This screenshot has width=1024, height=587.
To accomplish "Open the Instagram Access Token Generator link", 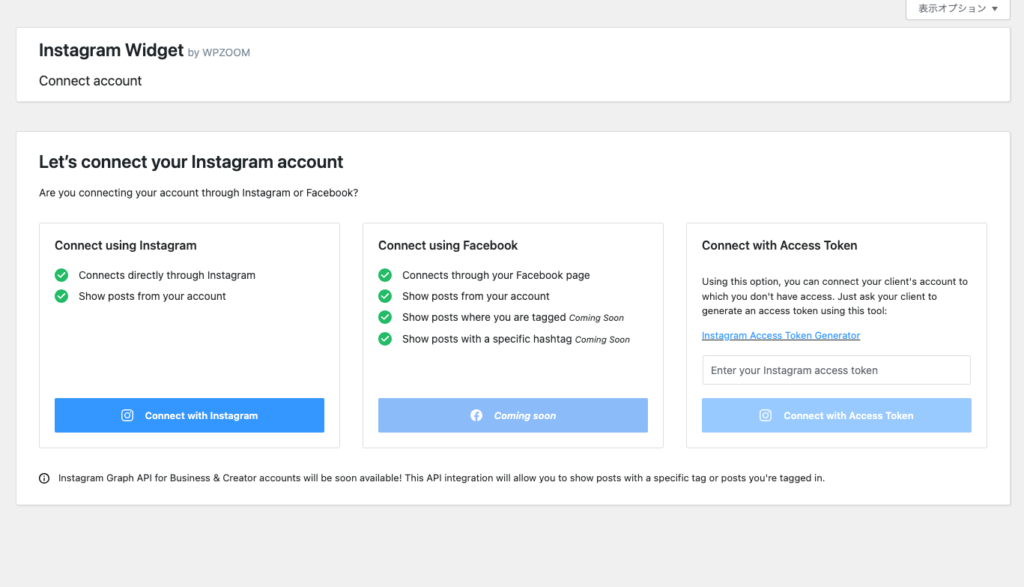I will pyautogui.click(x=780, y=336).
